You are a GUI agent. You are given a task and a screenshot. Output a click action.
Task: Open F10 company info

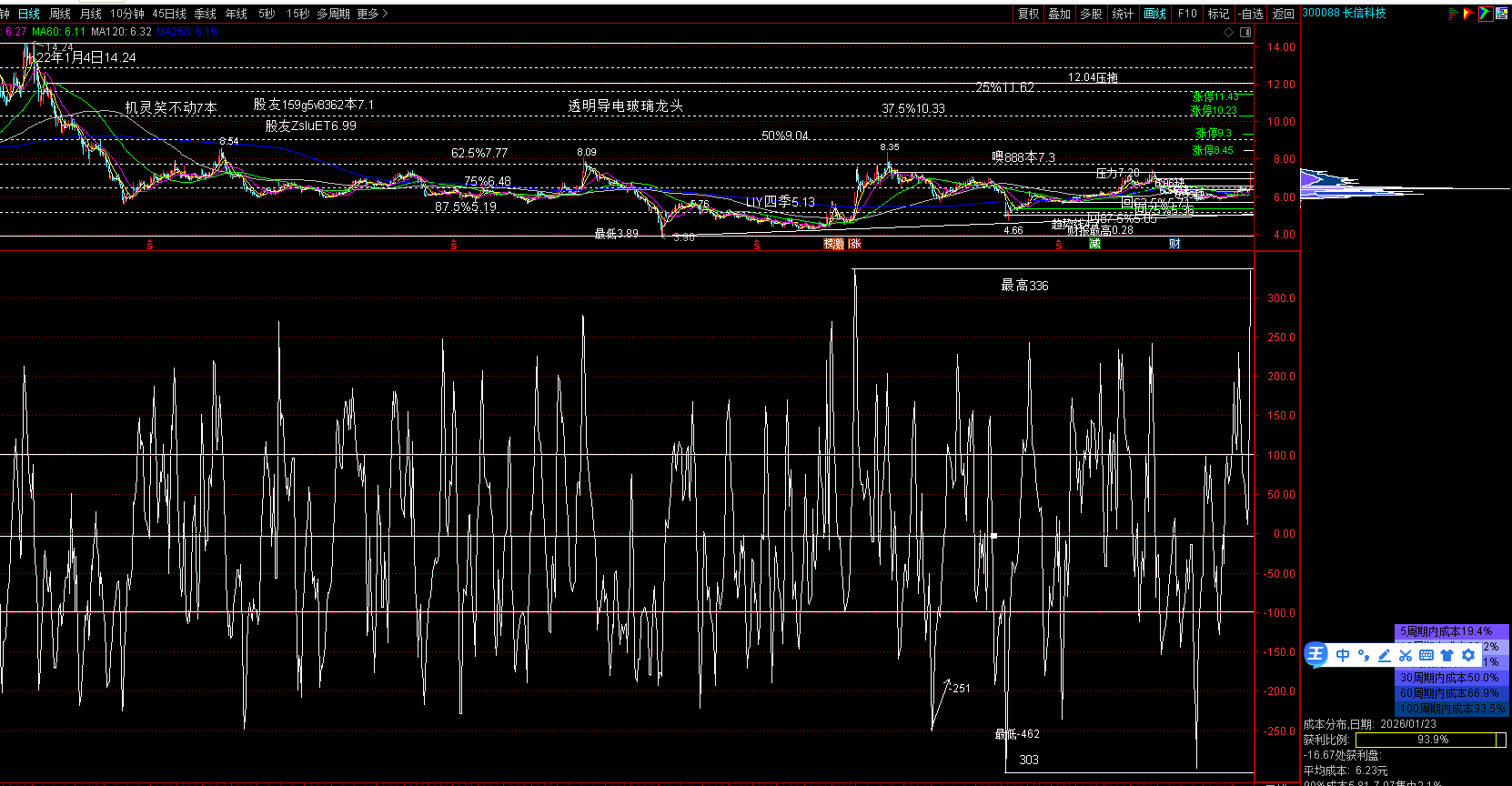pos(1187,14)
